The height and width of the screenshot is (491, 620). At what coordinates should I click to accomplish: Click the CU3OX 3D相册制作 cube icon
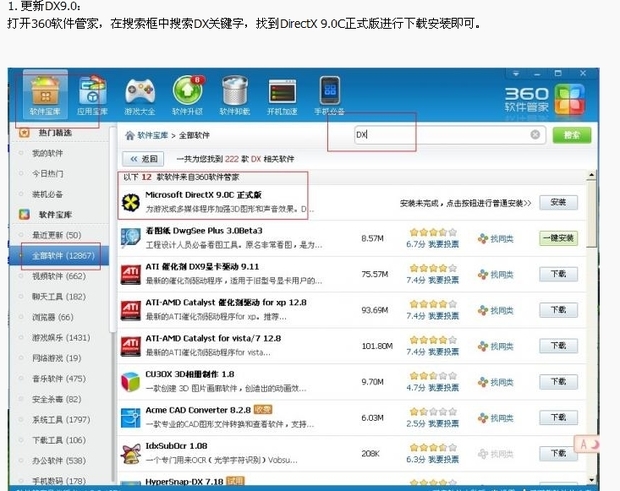(x=131, y=382)
